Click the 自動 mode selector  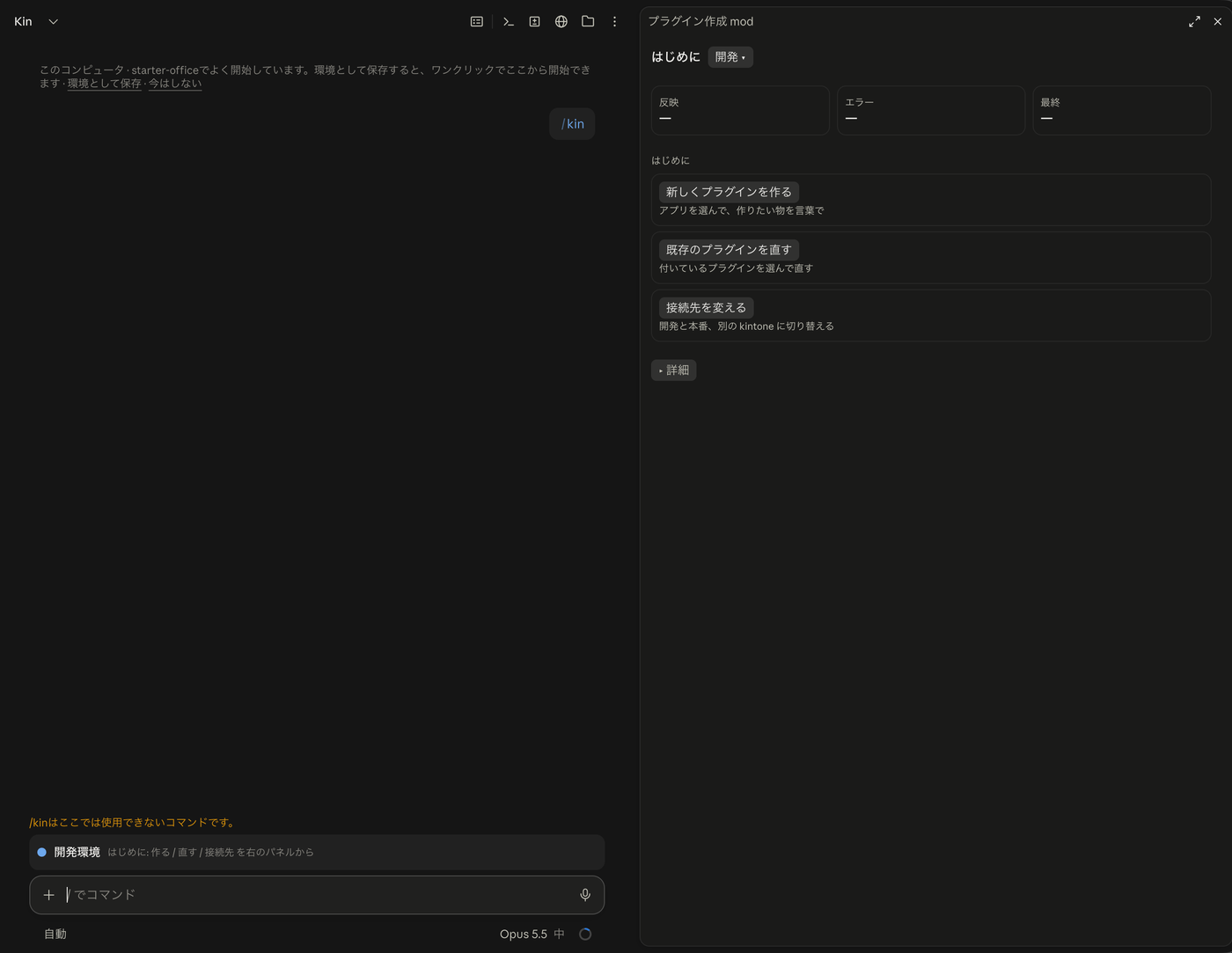(55, 934)
